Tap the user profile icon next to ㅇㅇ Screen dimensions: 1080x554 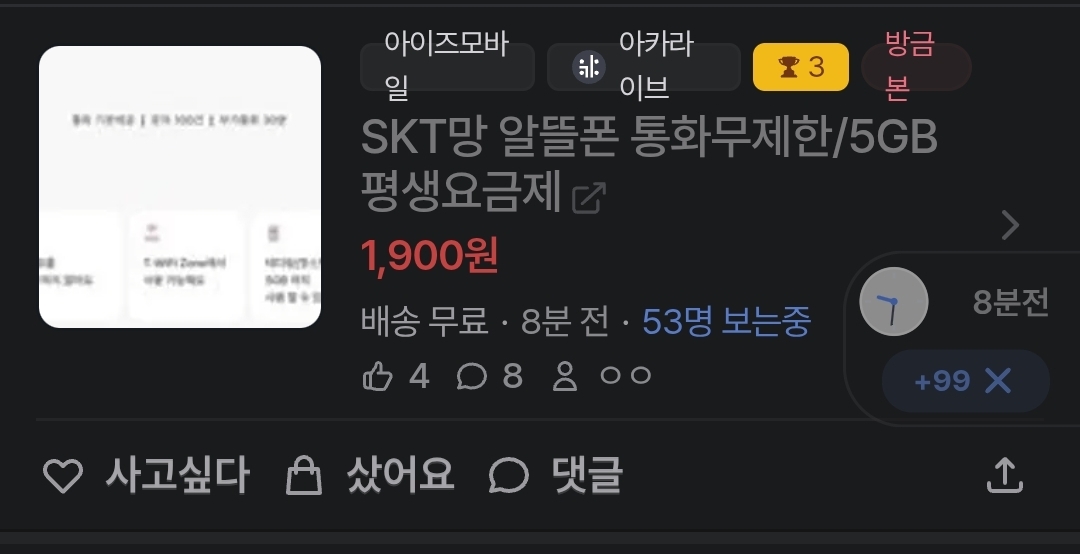(565, 377)
